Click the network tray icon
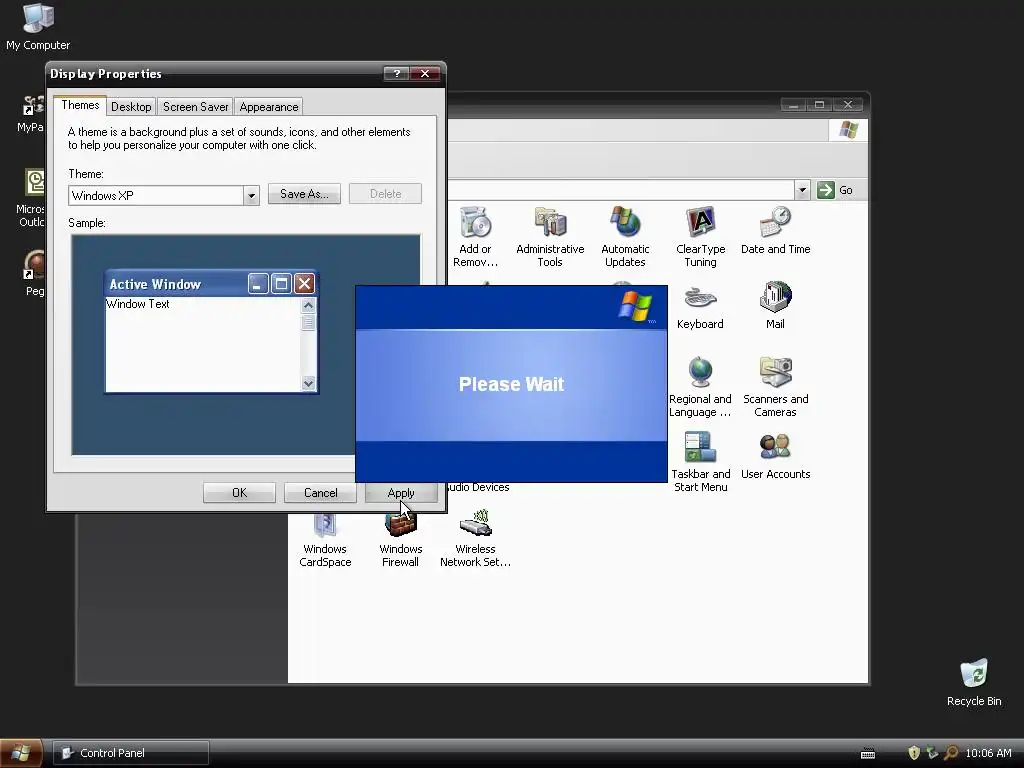Screen dimensions: 1024x768 932,753
